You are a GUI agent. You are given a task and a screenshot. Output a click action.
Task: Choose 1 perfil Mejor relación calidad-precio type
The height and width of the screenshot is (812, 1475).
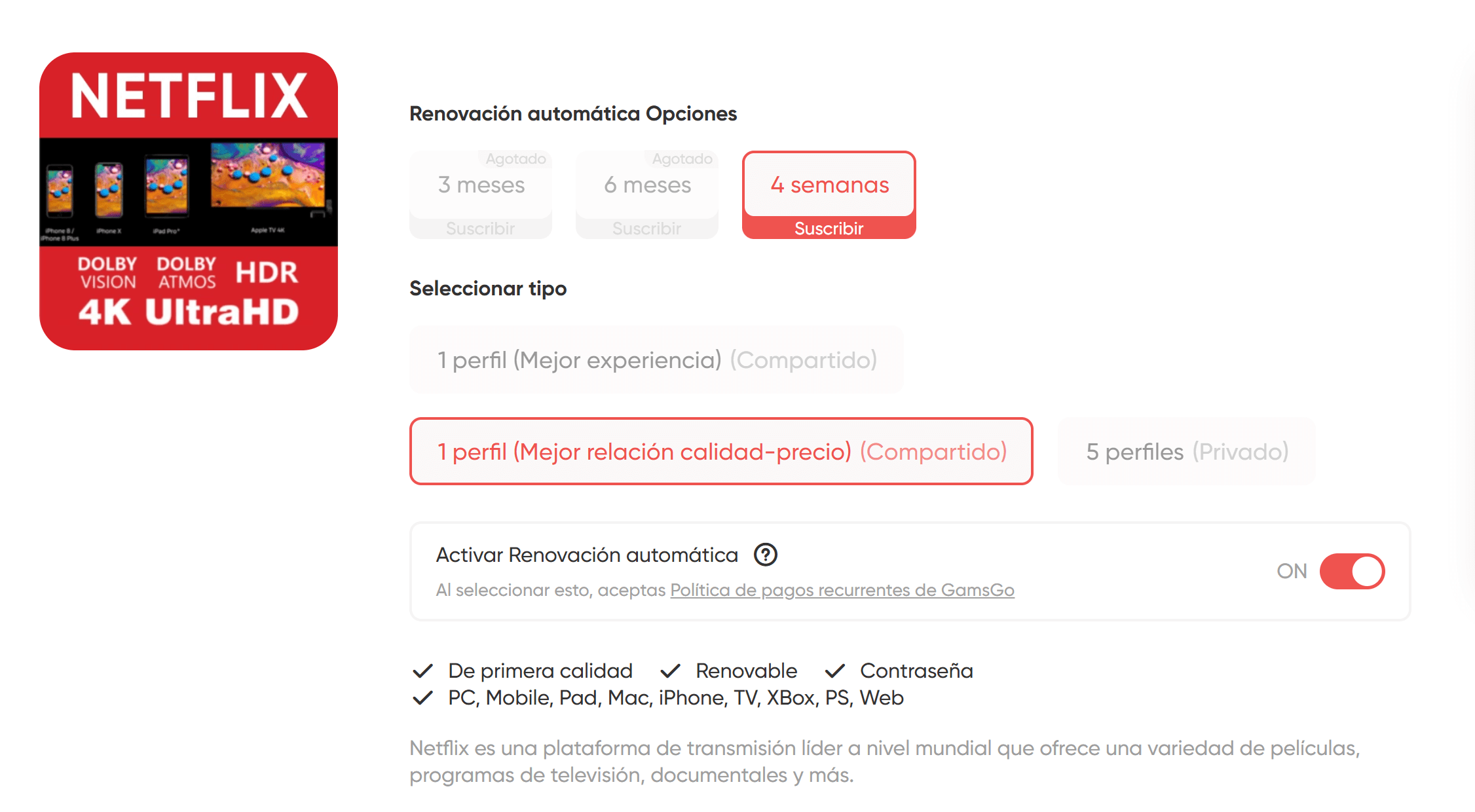(721, 451)
